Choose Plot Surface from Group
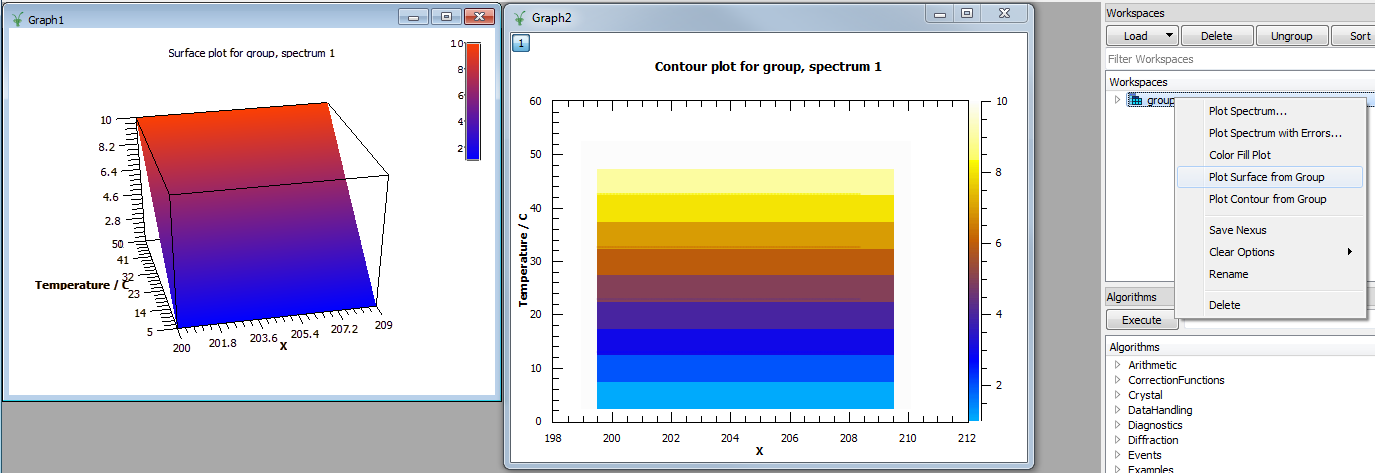 (x=1266, y=177)
